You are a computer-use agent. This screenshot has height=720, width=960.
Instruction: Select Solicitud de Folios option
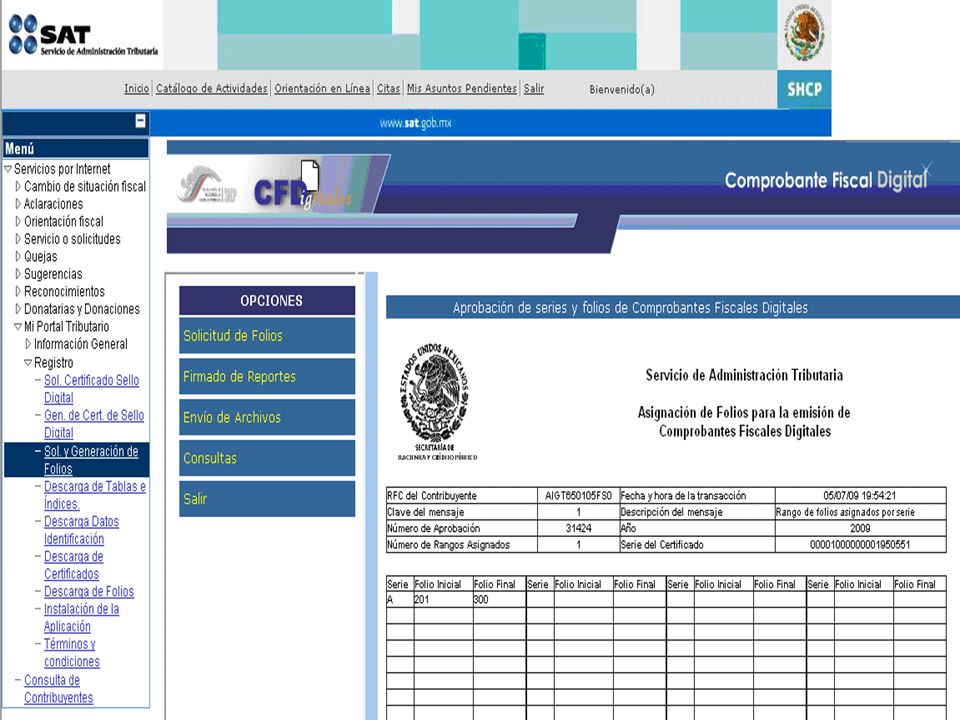click(267, 336)
